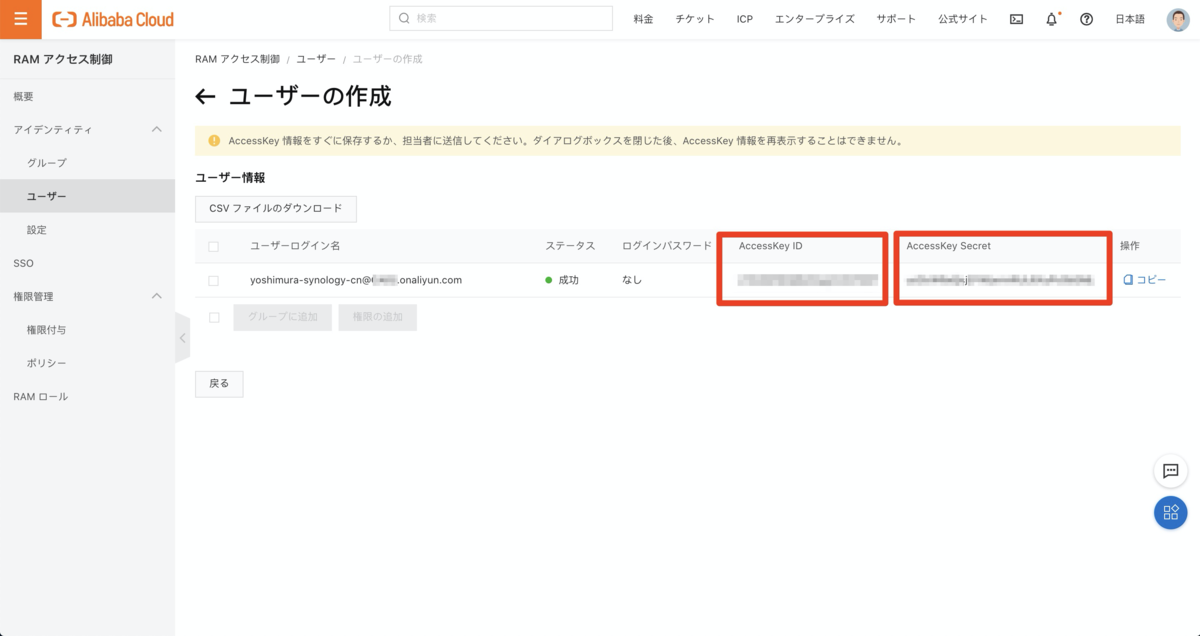The height and width of the screenshot is (636, 1200).
Task: Open the chat feedback floating button
Action: 1170,471
